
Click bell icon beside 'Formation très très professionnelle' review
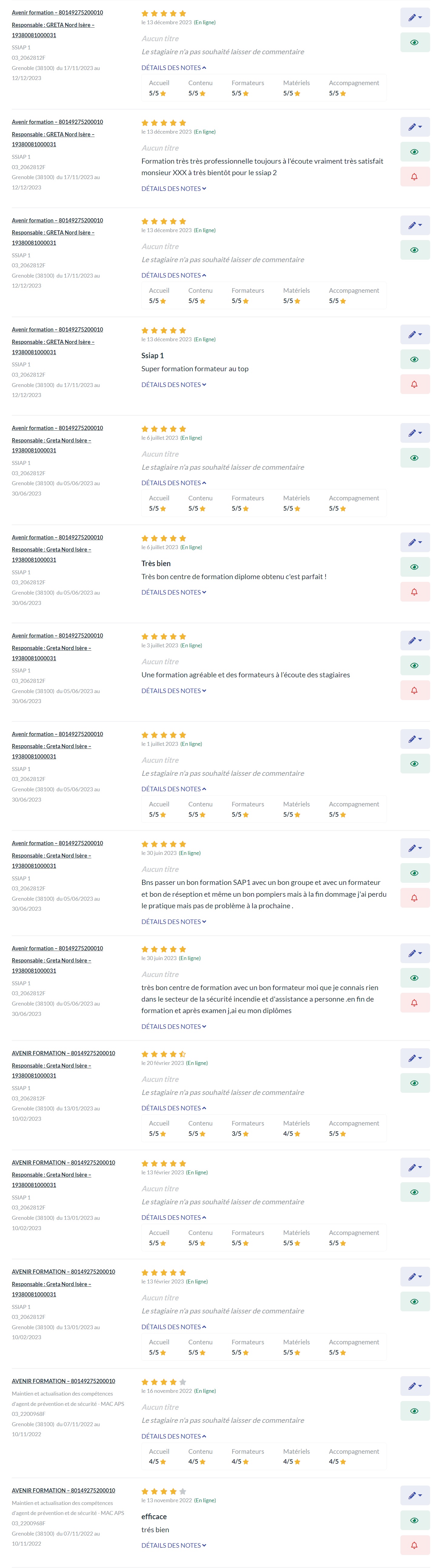pyautogui.click(x=414, y=176)
